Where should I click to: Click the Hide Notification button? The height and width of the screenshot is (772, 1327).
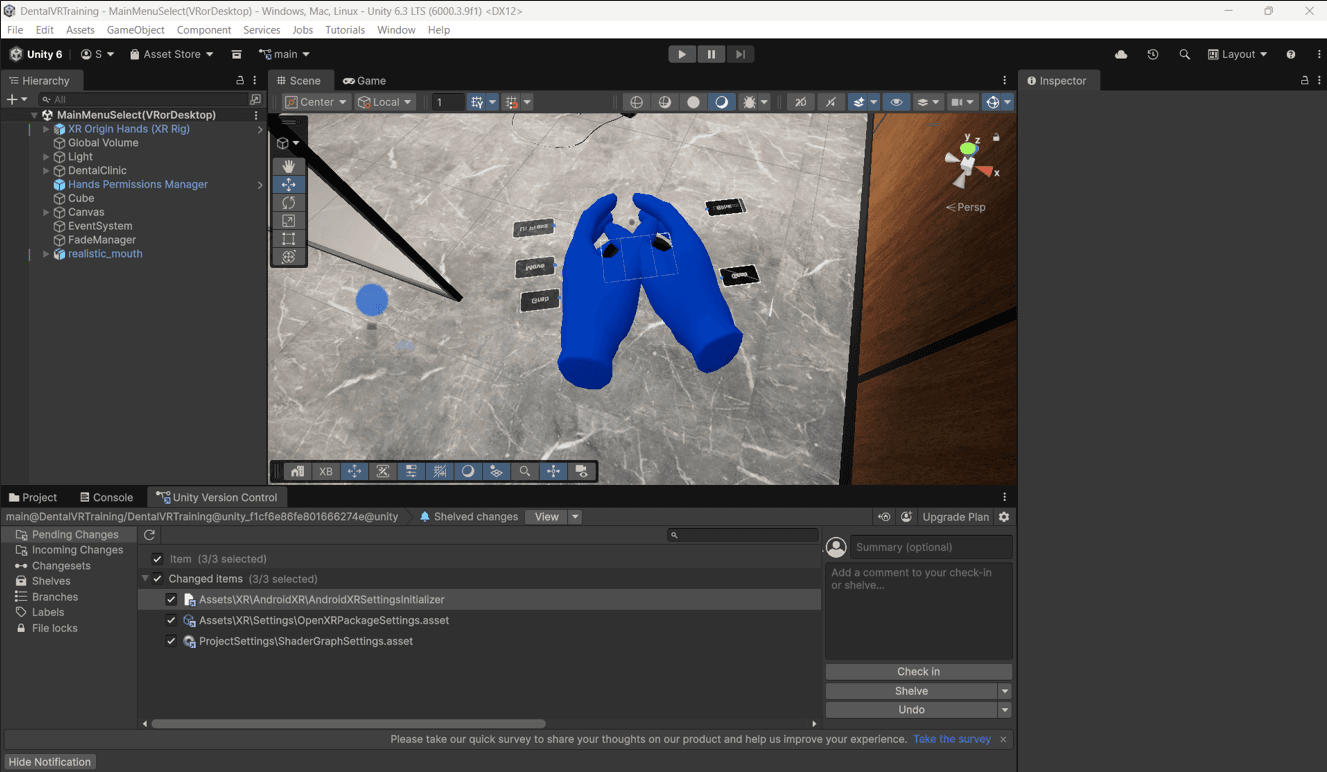coord(49,762)
